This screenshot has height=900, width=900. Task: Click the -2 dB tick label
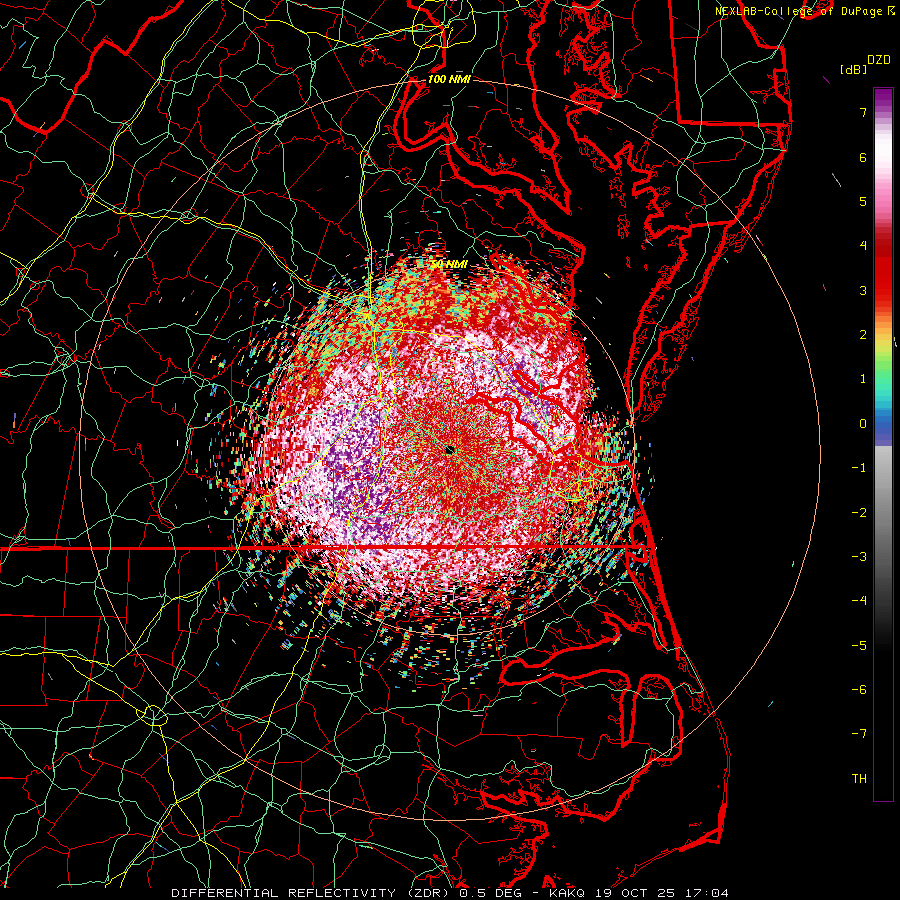click(x=859, y=513)
